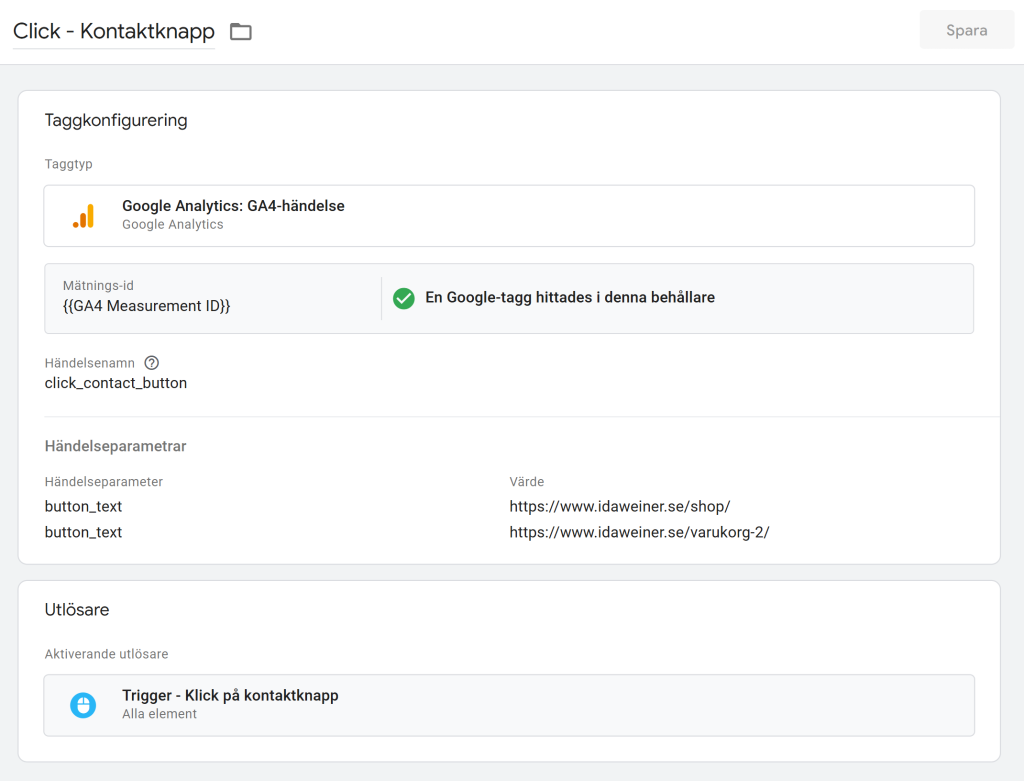Viewport: 1024px width, 781px height.
Task: Click the event name click_contact_button
Action: 116,383
